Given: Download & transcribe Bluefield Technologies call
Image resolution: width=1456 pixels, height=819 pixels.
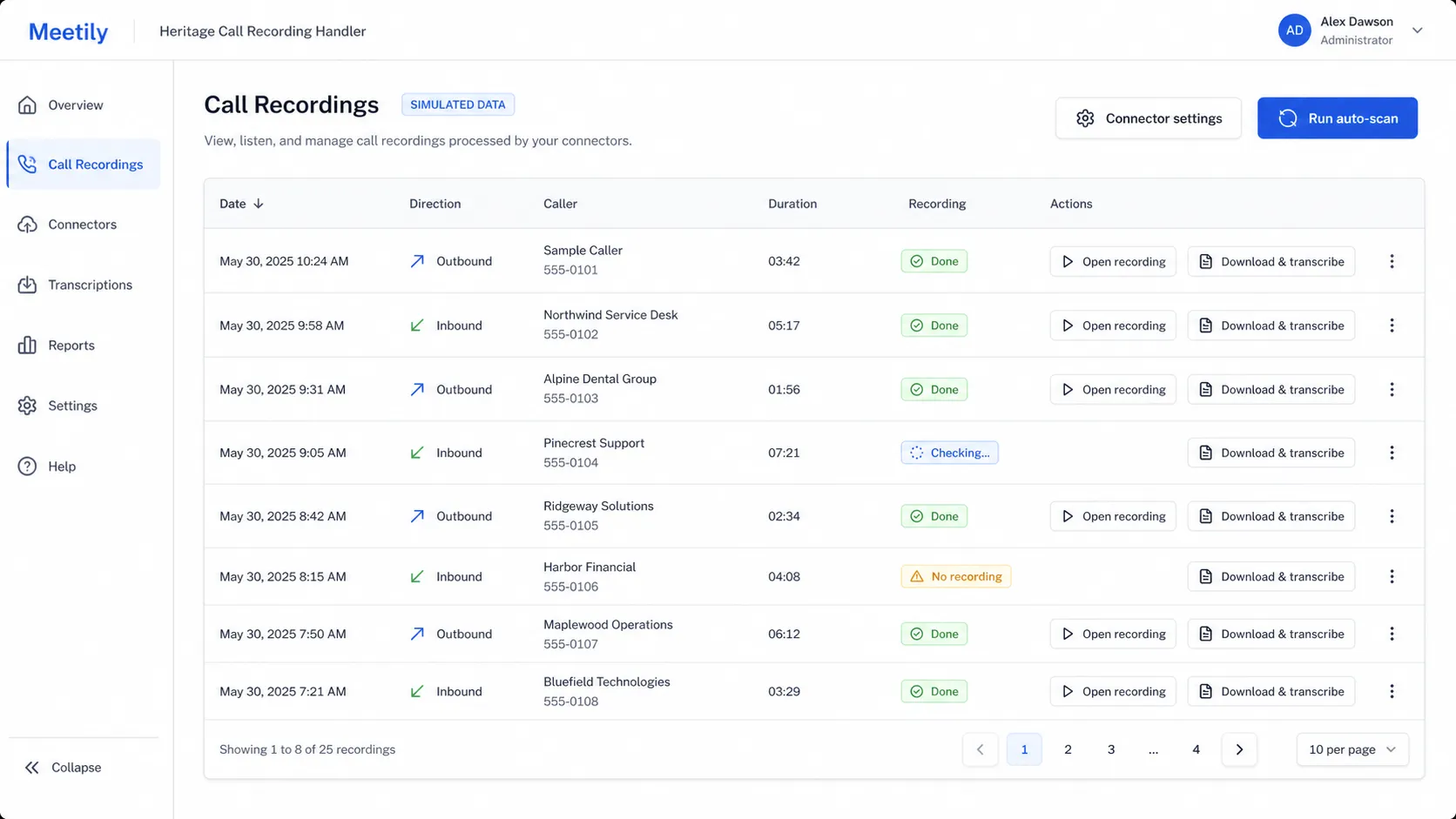Looking at the screenshot, I should coord(1271,692).
